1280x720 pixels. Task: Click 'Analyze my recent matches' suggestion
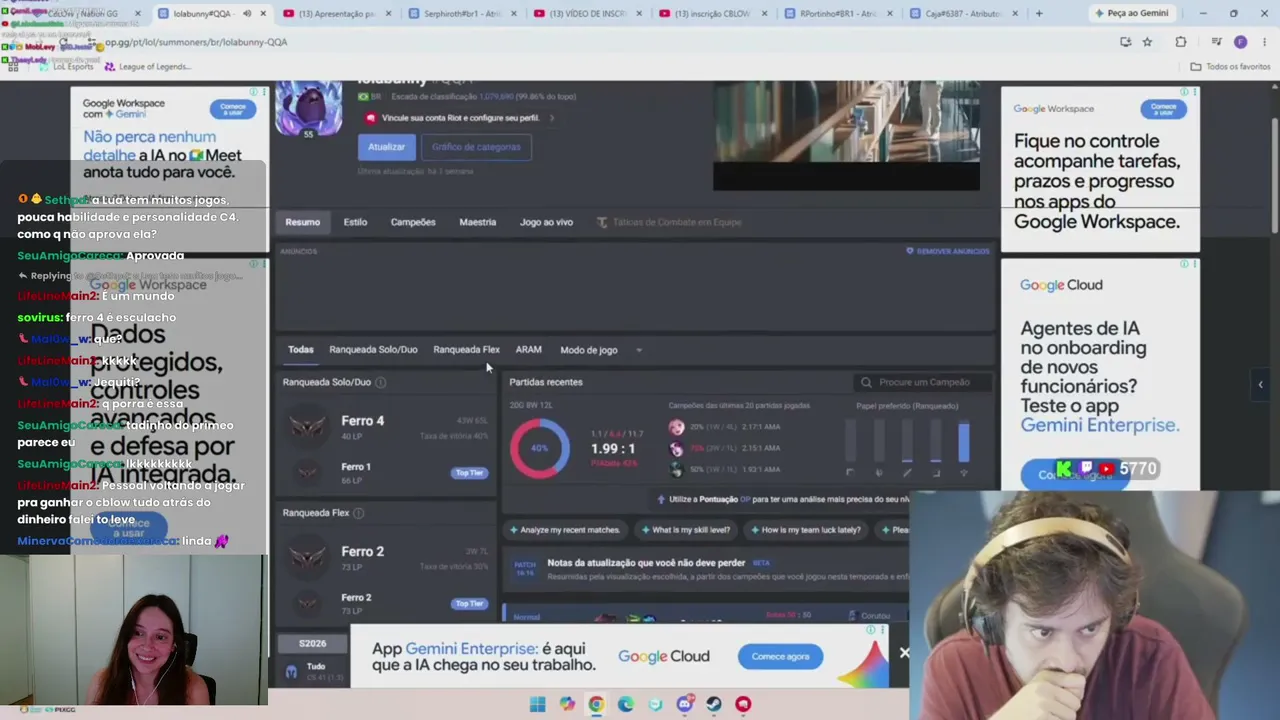[565, 530]
